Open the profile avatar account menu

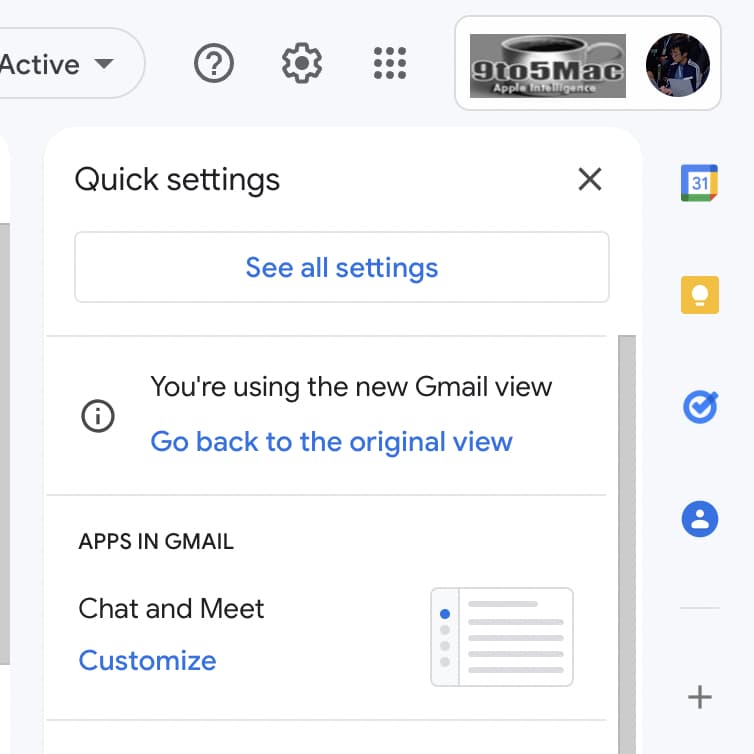677,64
